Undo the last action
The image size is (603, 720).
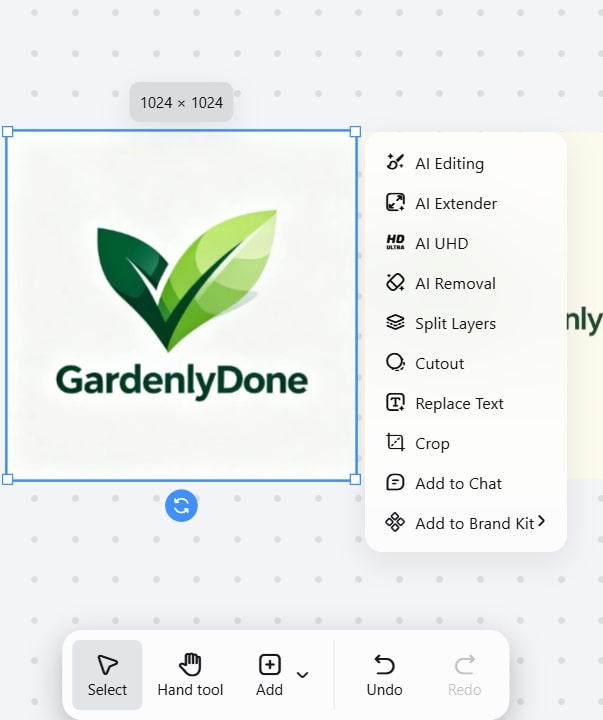point(384,675)
